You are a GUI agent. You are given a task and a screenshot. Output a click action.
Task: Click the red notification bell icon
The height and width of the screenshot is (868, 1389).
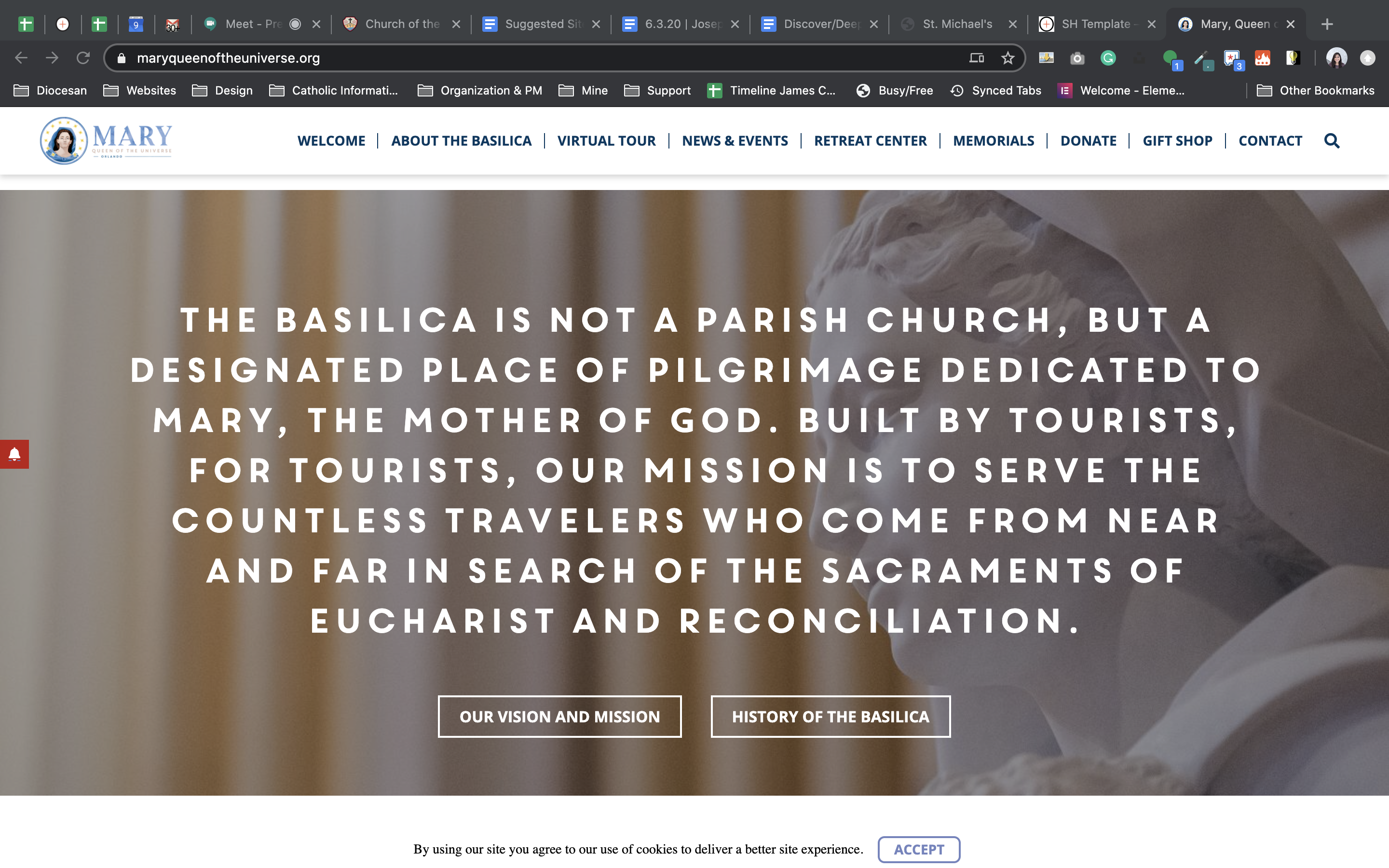pos(14,454)
